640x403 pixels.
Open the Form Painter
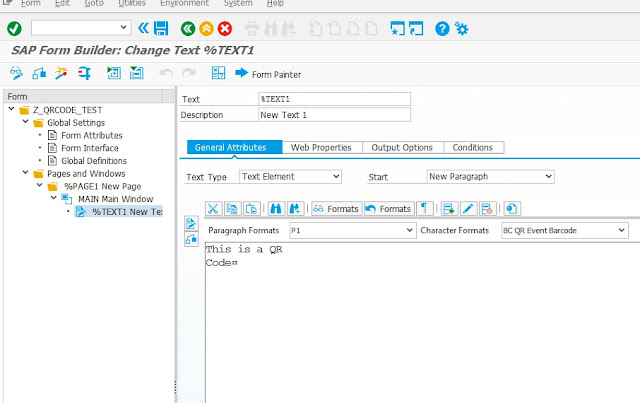(x=268, y=74)
